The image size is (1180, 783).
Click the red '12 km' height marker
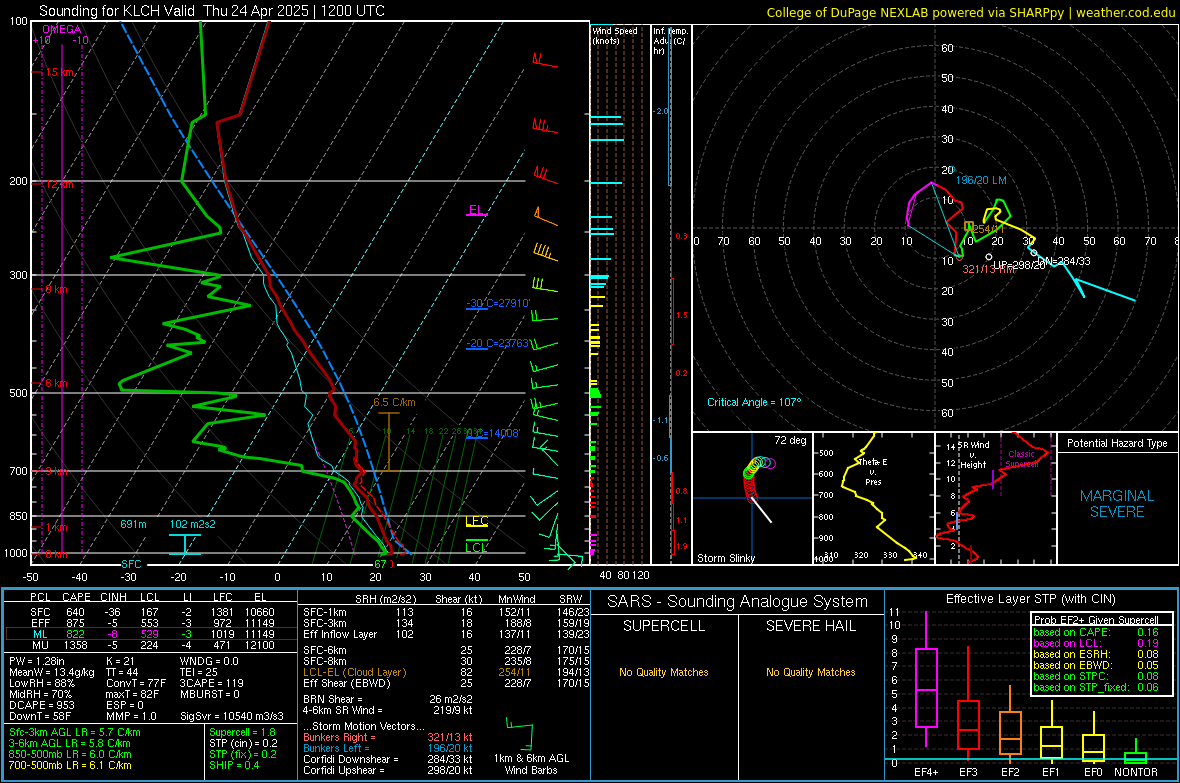pyautogui.click(x=58, y=184)
